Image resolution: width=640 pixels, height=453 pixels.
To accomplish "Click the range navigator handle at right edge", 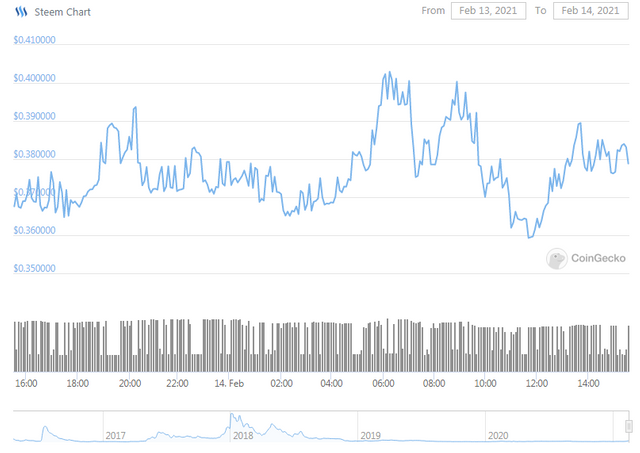I will 629,426.
